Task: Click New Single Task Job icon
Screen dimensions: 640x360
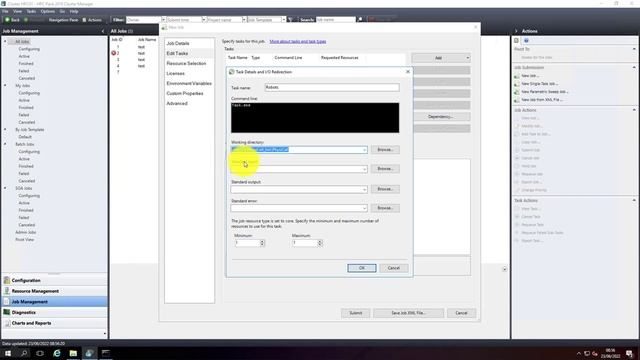Action: click(x=517, y=84)
